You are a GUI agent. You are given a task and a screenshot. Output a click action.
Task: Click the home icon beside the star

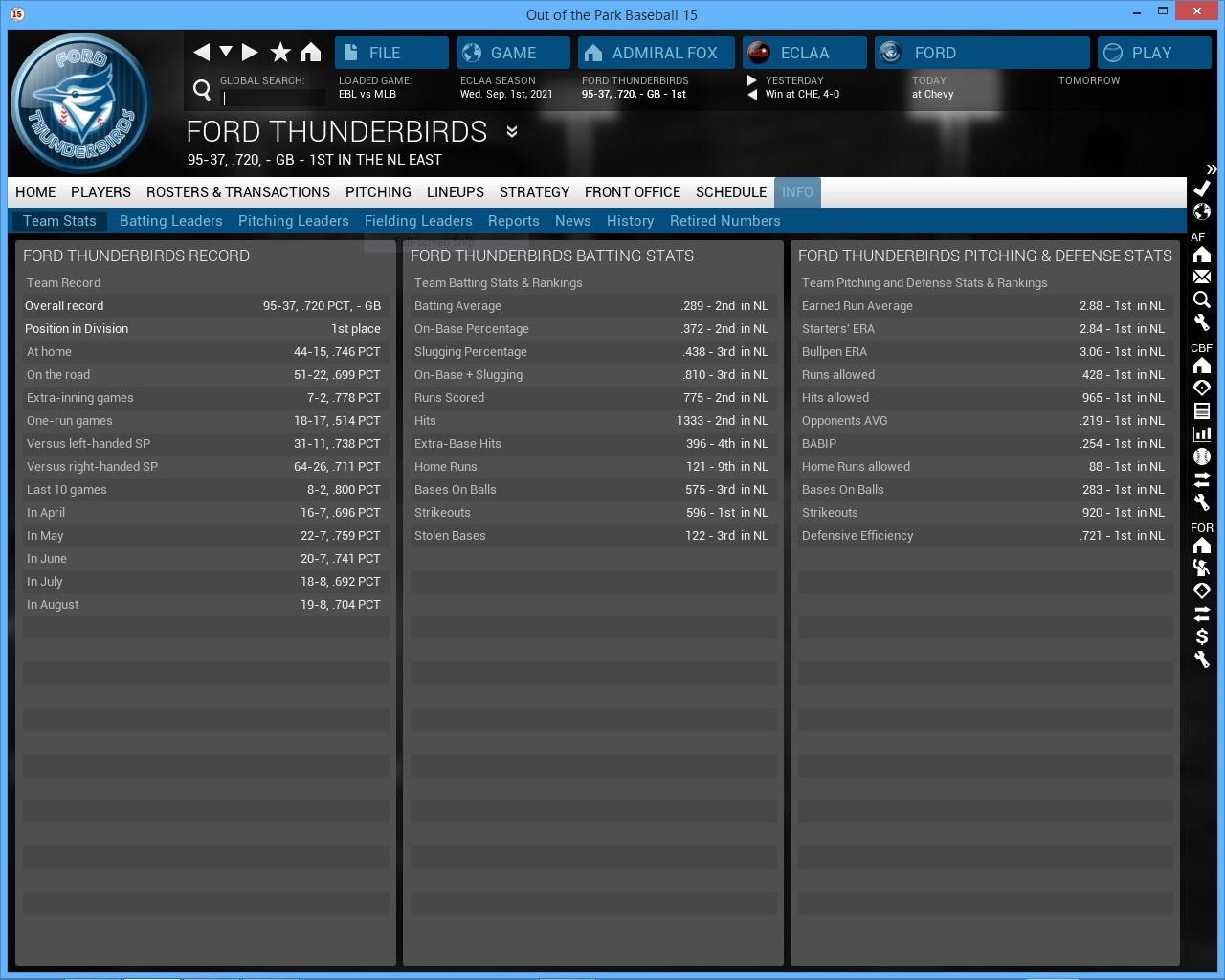[x=311, y=52]
